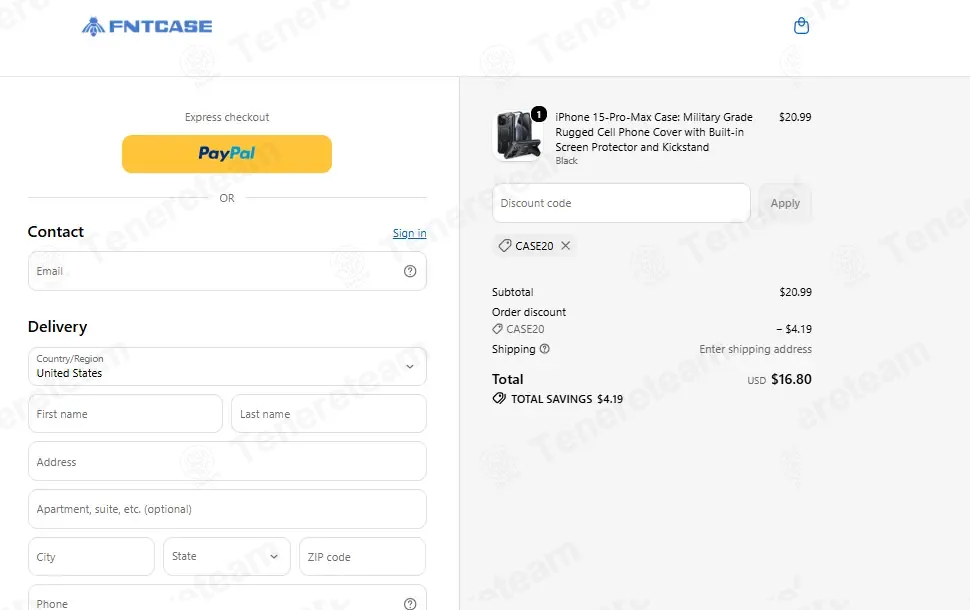Click the discount amount – $4.19
The height and width of the screenshot is (610, 970).
click(794, 329)
